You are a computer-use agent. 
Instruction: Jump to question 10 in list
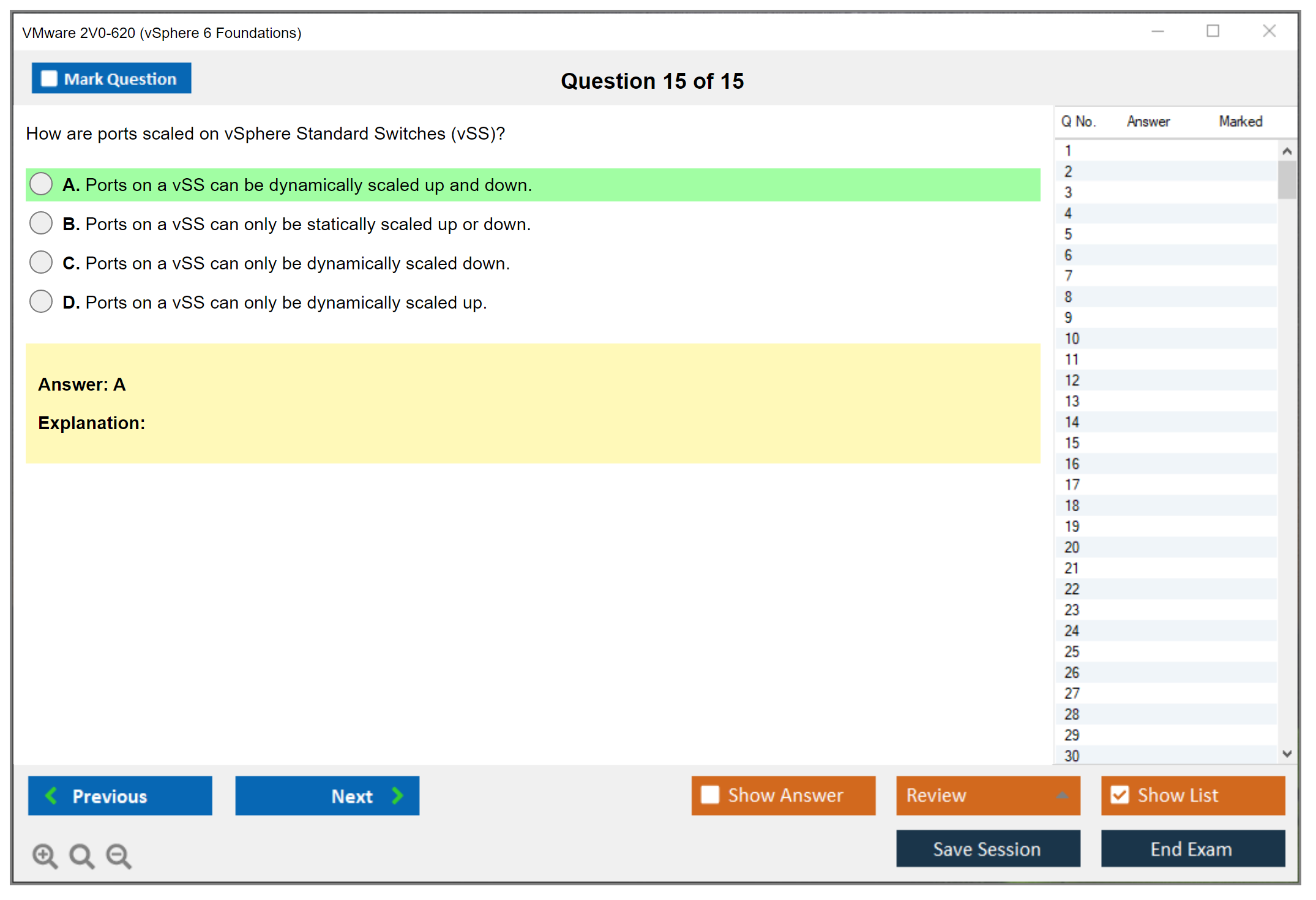1072,339
